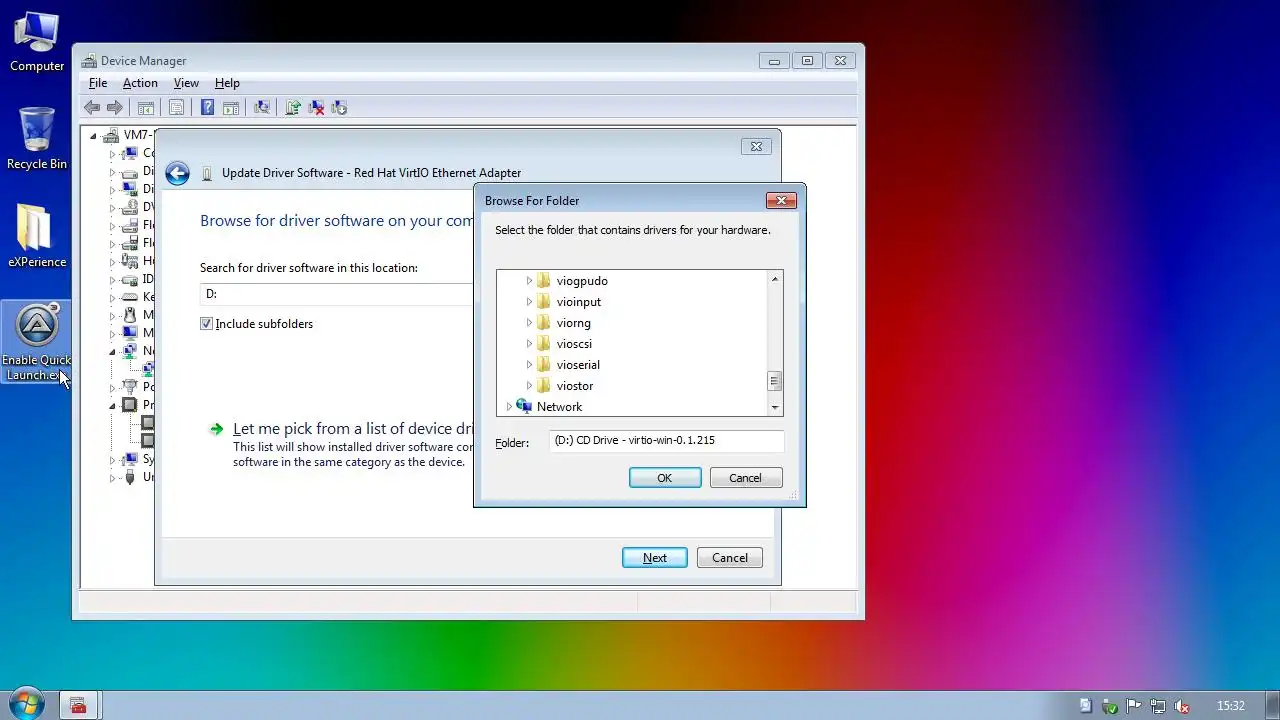Collapse the VM7 root node in Device Manager
Screen dimensions: 1280x720
(93, 135)
